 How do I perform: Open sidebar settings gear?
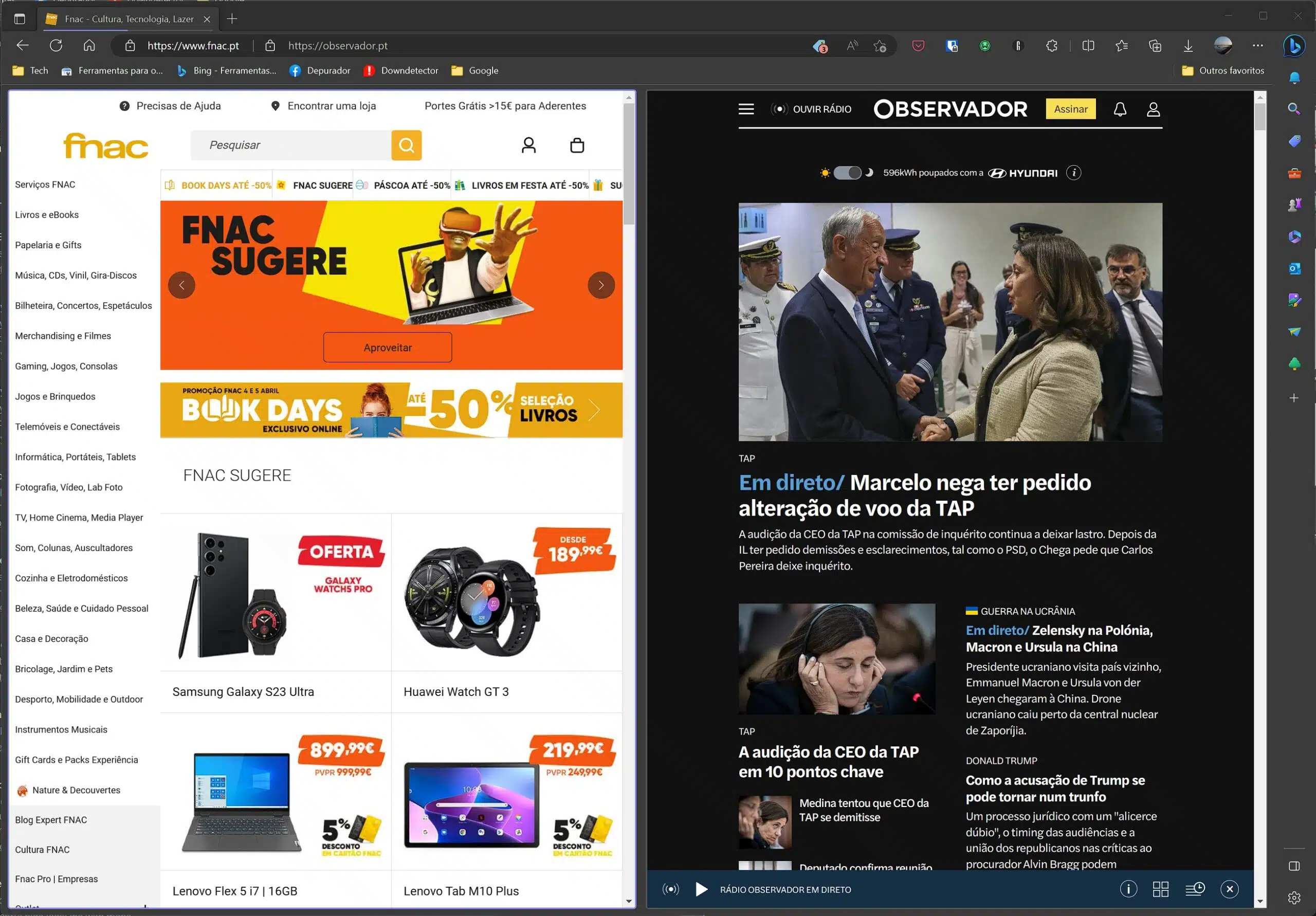pos(1294,897)
